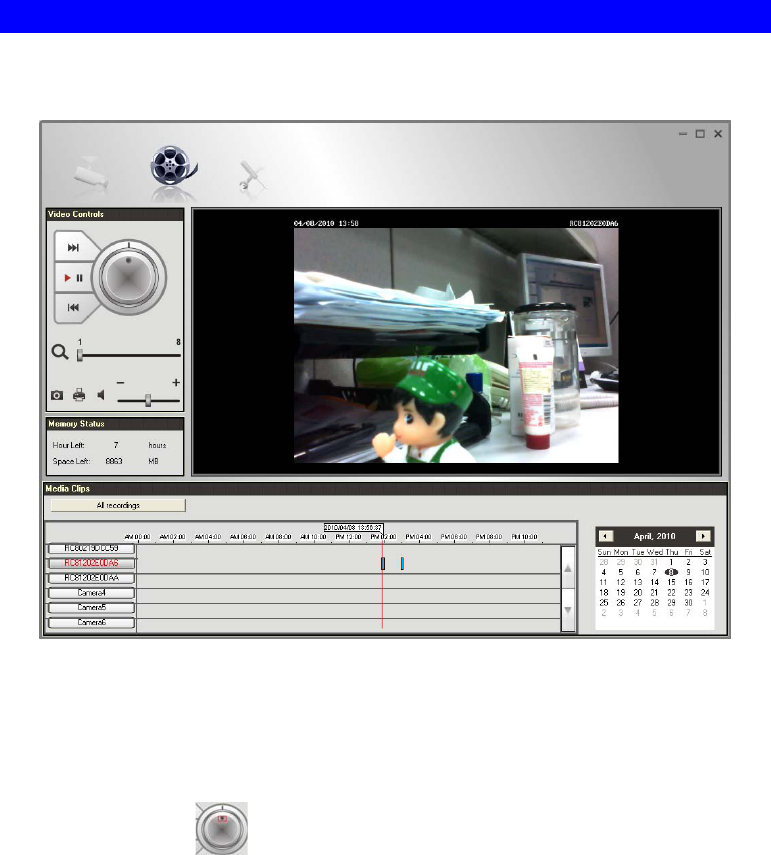This screenshot has height=855, width=771.
Task: Go to next month in calendar
Action: tap(703, 536)
